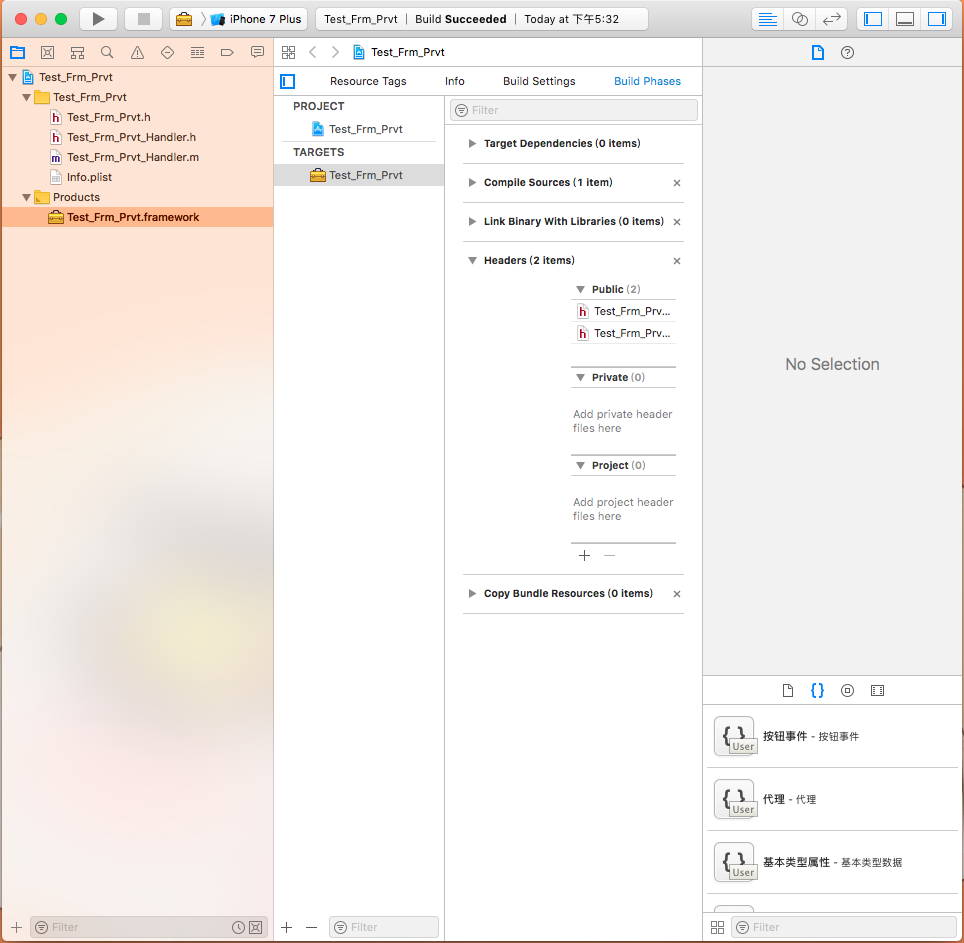
Task: Add a header file with plus button
Action: [x=584, y=556]
